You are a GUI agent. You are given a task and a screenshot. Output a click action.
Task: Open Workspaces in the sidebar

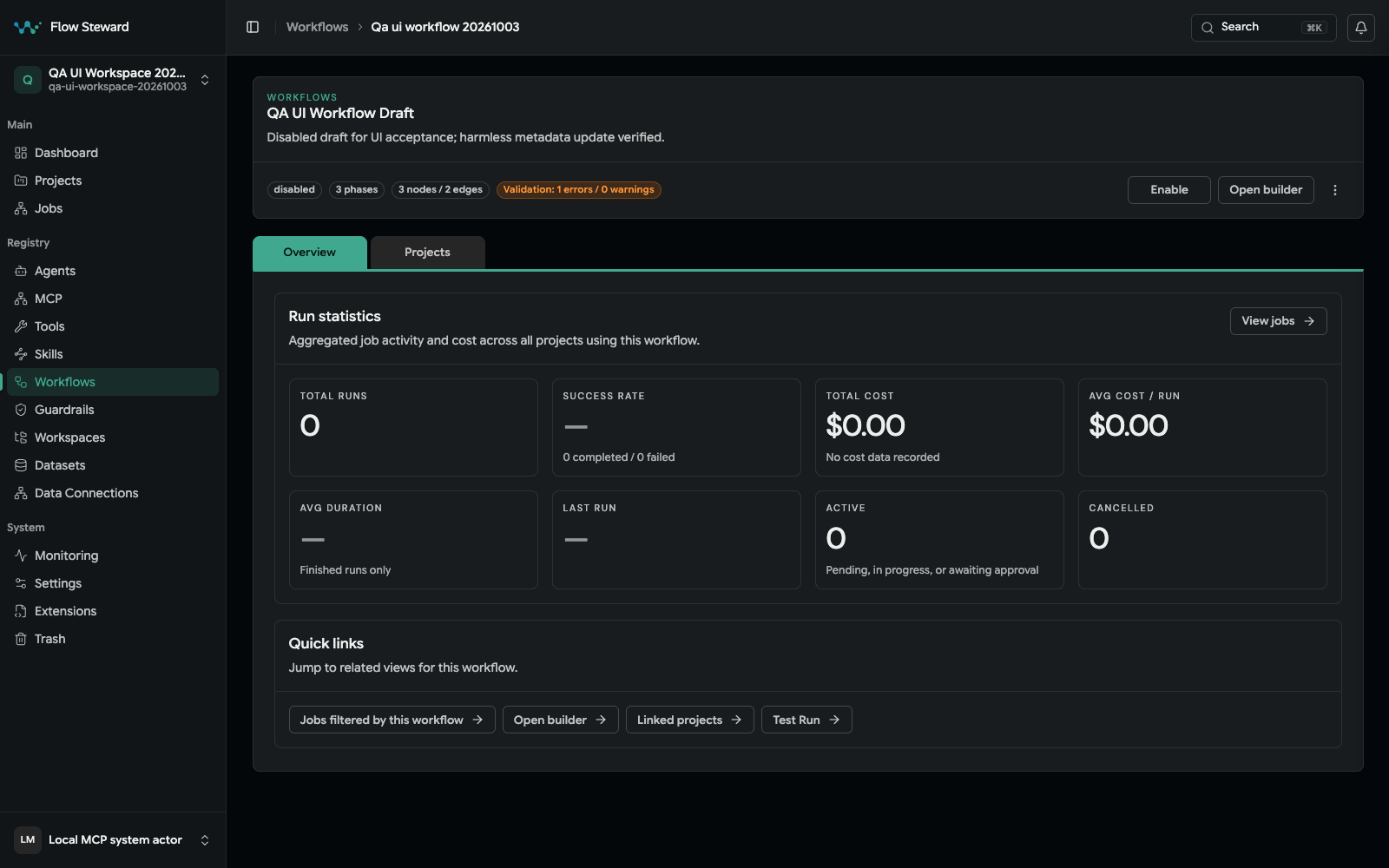[x=113, y=437]
